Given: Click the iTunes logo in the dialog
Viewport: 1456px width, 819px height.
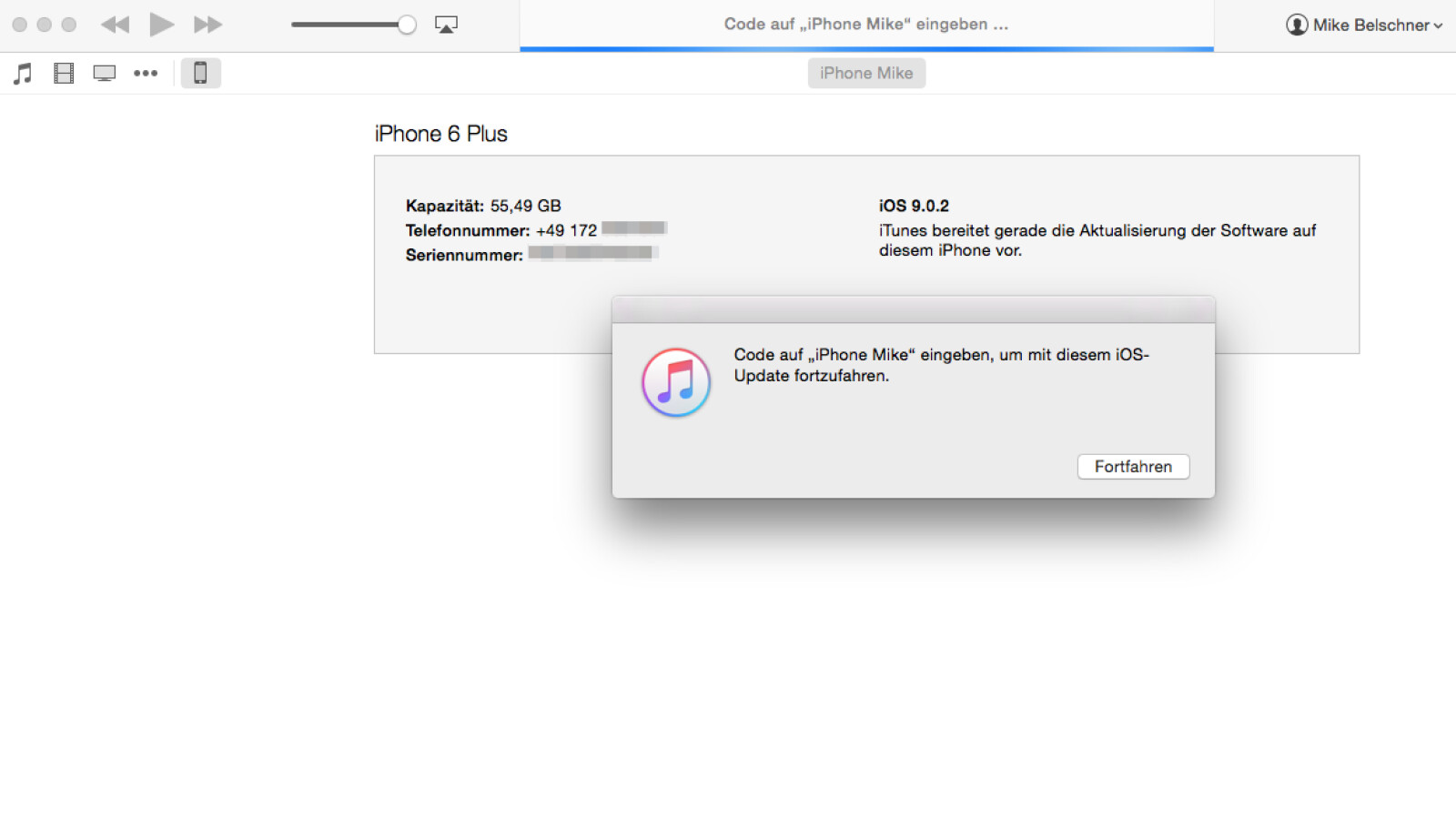Looking at the screenshot, I should coord(675,382).
